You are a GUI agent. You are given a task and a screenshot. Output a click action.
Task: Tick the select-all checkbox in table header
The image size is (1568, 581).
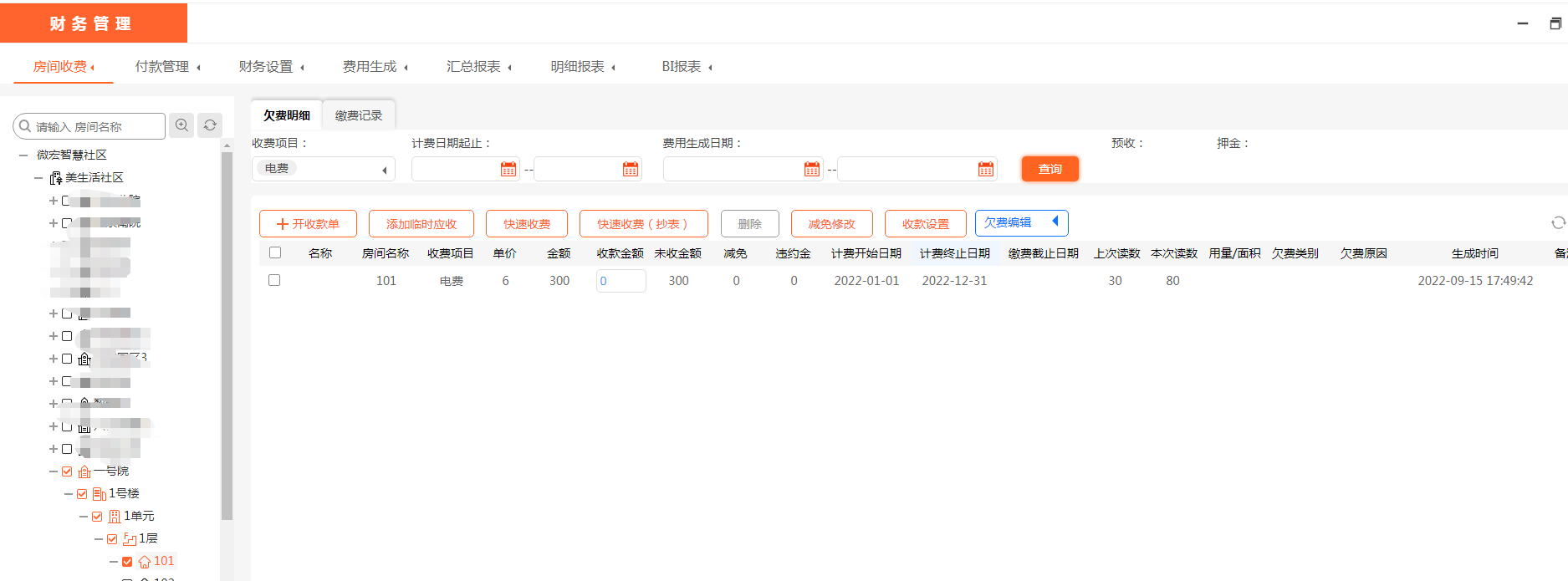point(275,252)
